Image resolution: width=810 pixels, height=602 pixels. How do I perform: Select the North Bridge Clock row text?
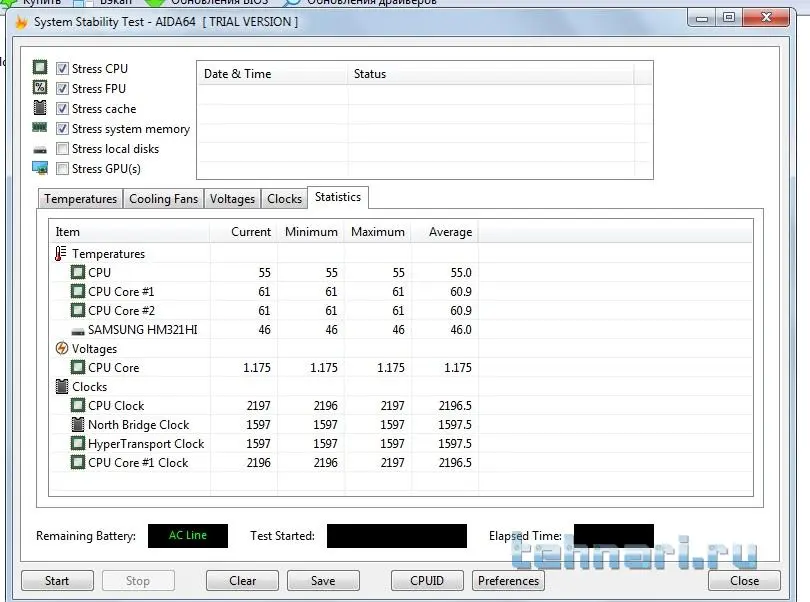[138, 425]
